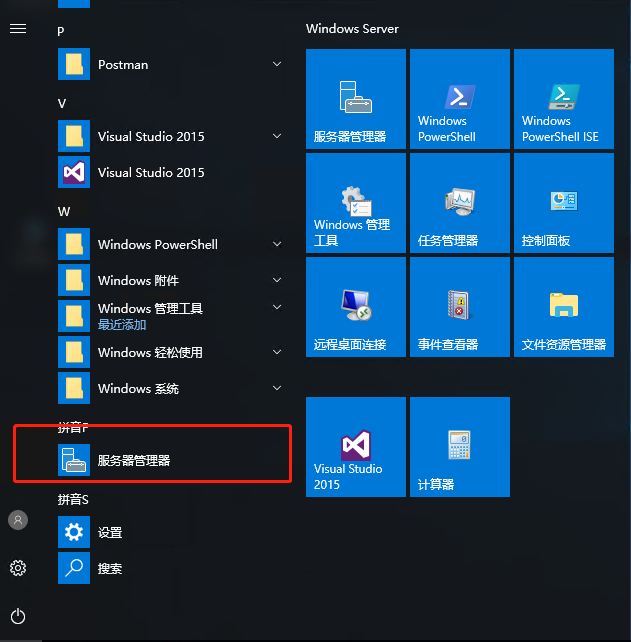Open the 文件资源管理器 tile
Viewport: 631px width, 642px height.
click(564, 307)
